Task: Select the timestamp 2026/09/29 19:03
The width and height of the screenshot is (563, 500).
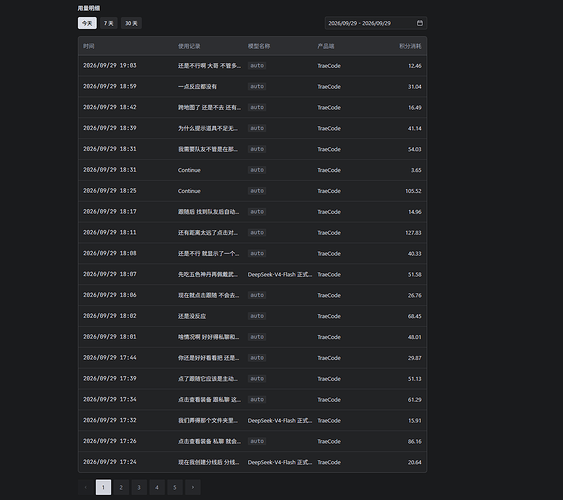Action: pos(110,65)
